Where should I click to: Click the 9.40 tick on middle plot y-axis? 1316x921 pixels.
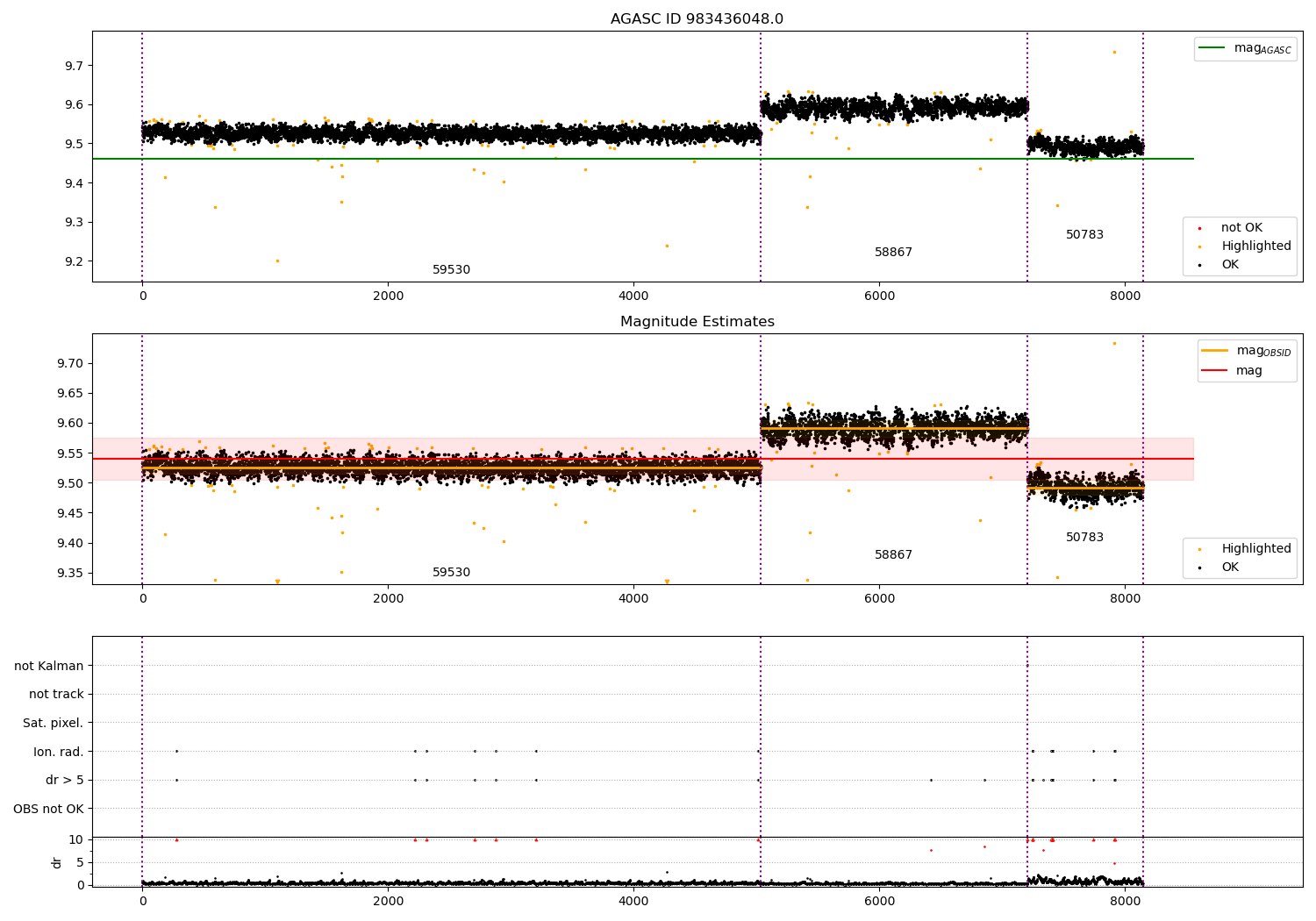point(70,544)
